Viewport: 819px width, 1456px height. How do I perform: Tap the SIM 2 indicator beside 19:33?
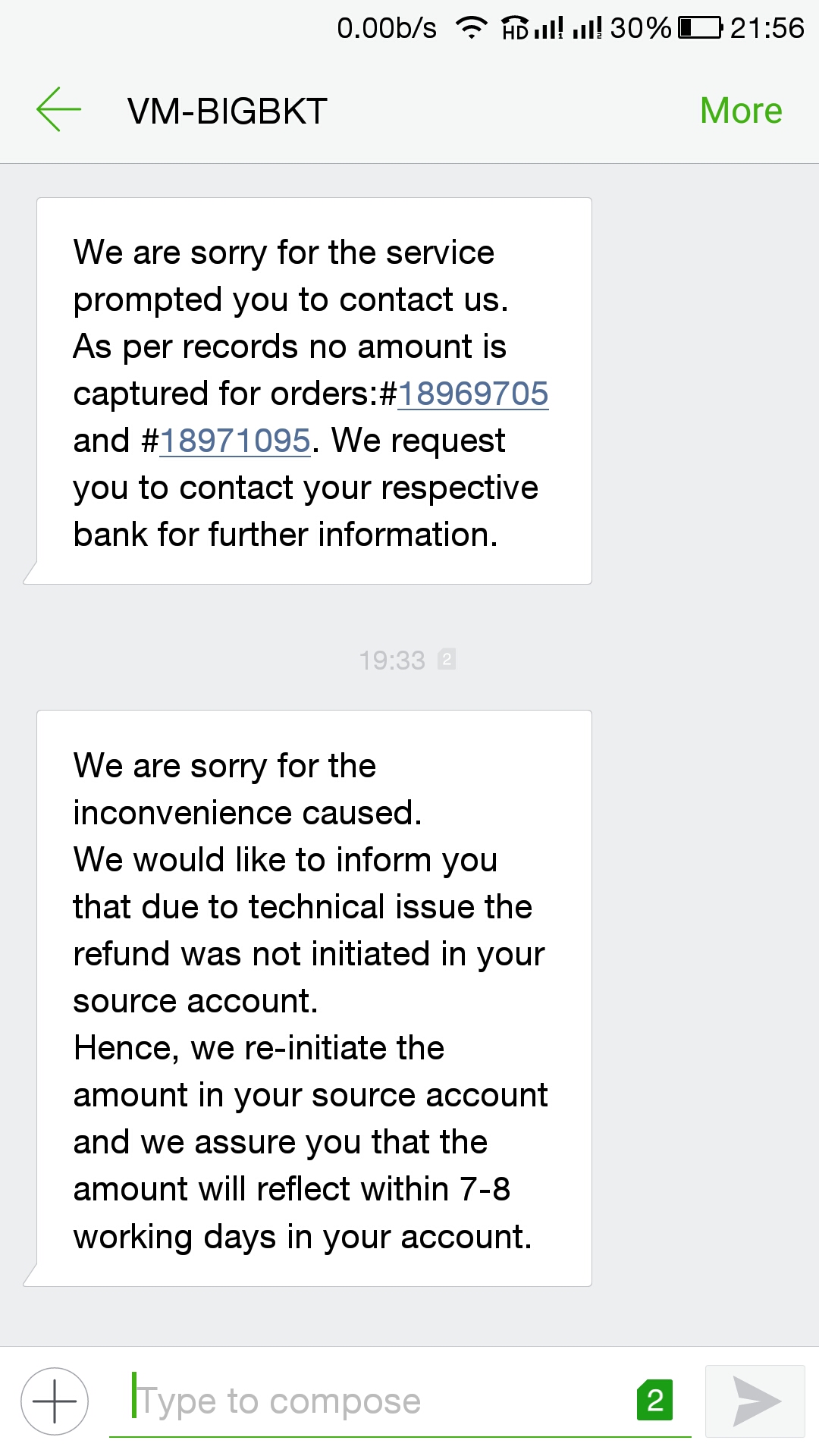[x=447, y=659]
